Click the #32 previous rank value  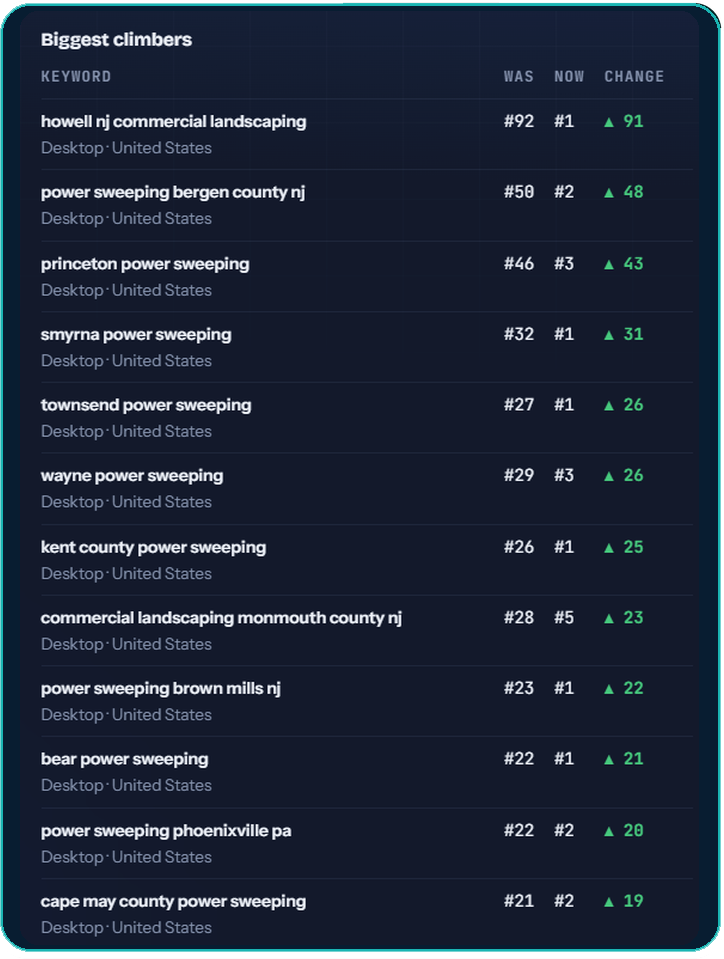[519, 334]
